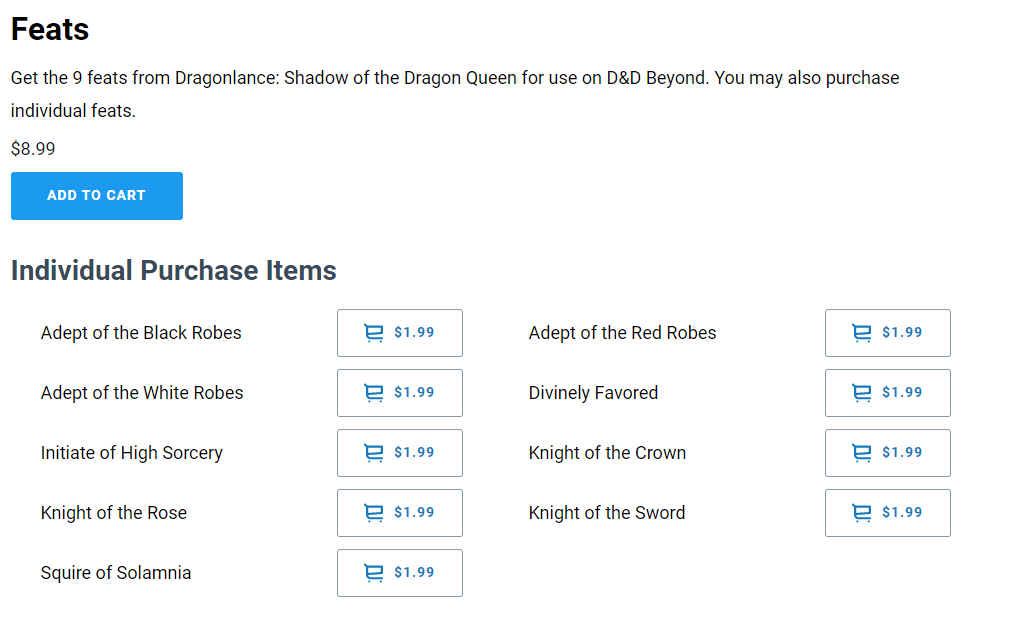
Task: Click cart icon for Divinely Favored
Action: click(862, 393)
